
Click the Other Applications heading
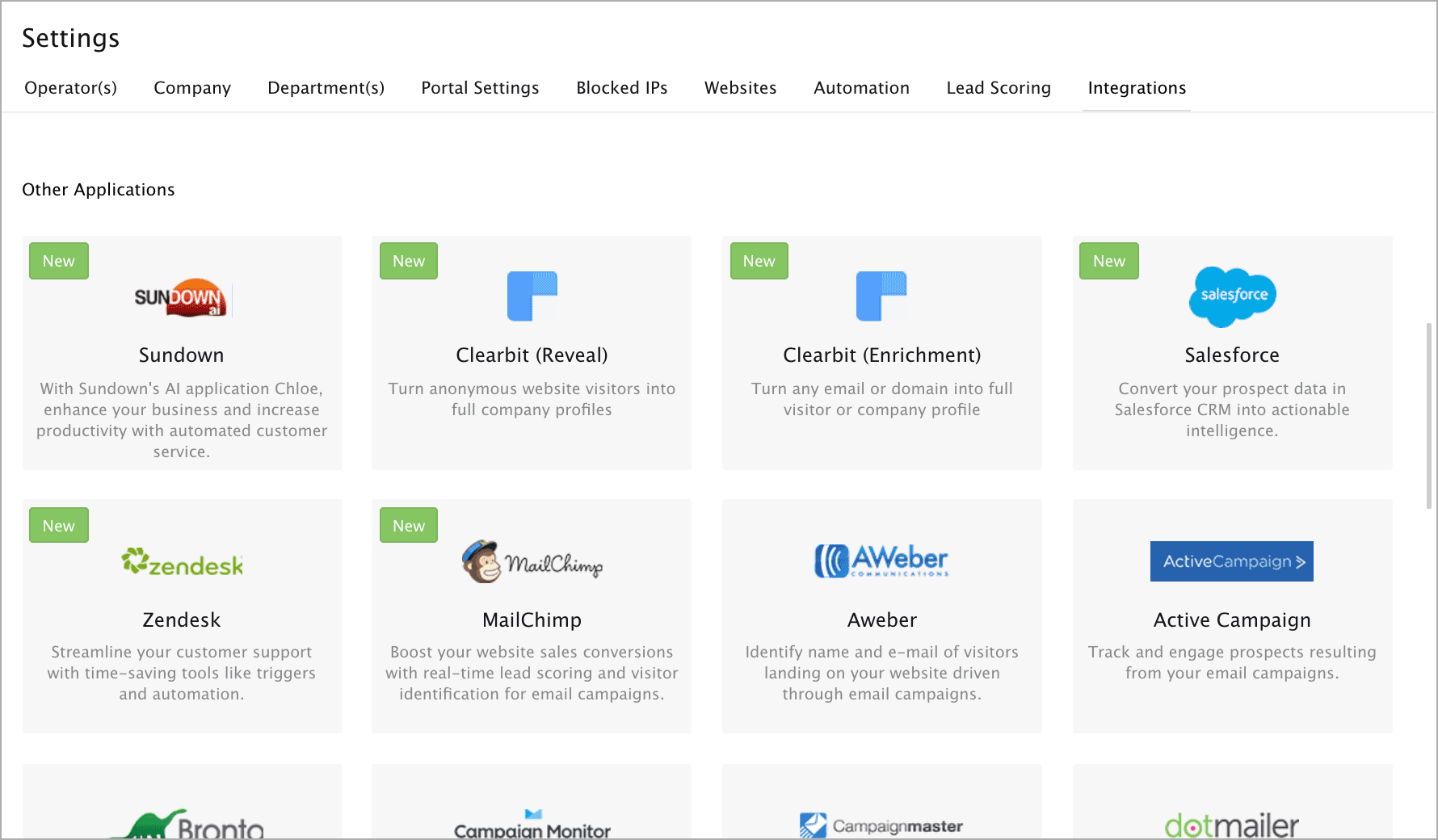pyautogui.click(x=99, y=190)
